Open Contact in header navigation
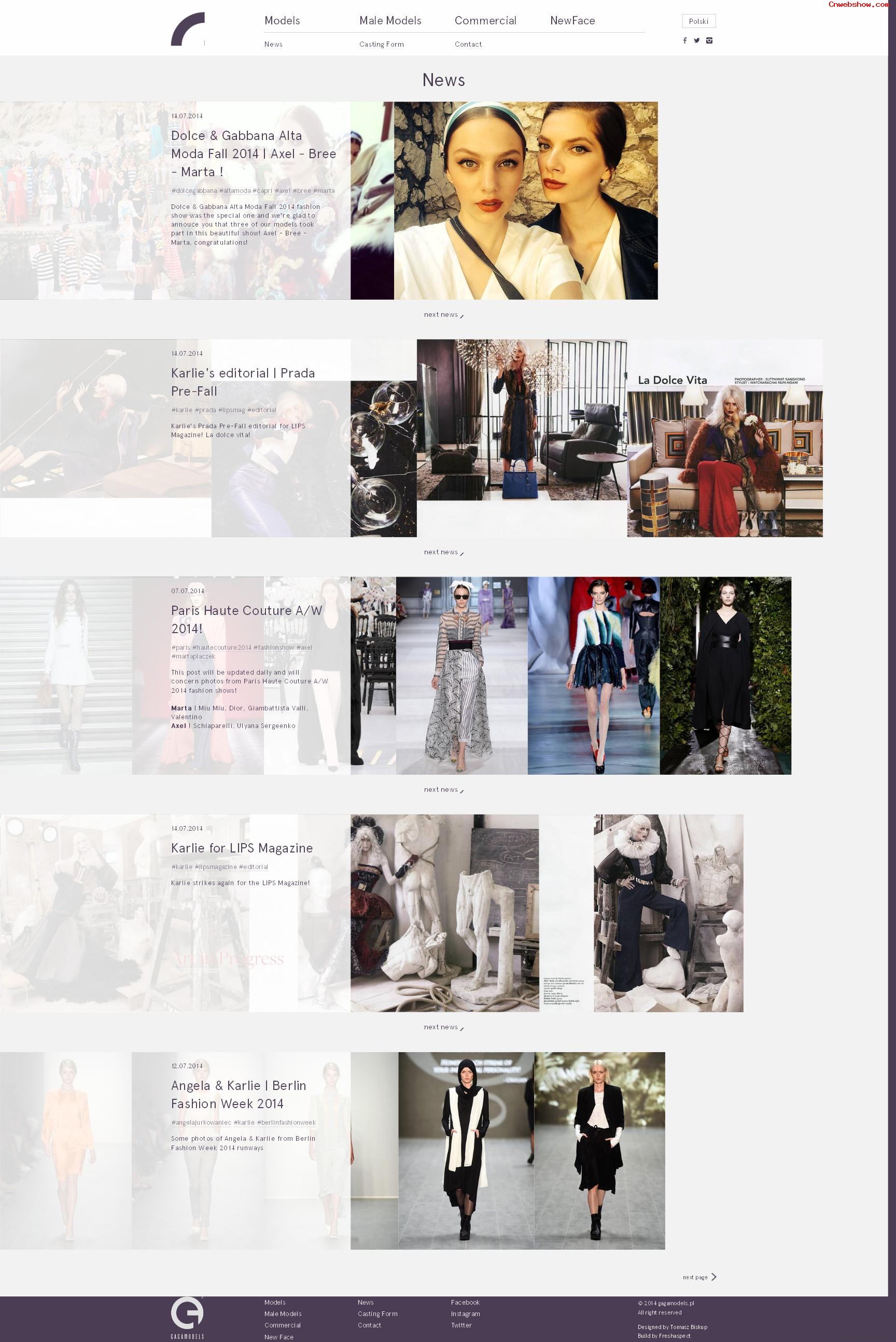Image resolution: width=896 pixels, height=1342 pixels. point(468,44)
